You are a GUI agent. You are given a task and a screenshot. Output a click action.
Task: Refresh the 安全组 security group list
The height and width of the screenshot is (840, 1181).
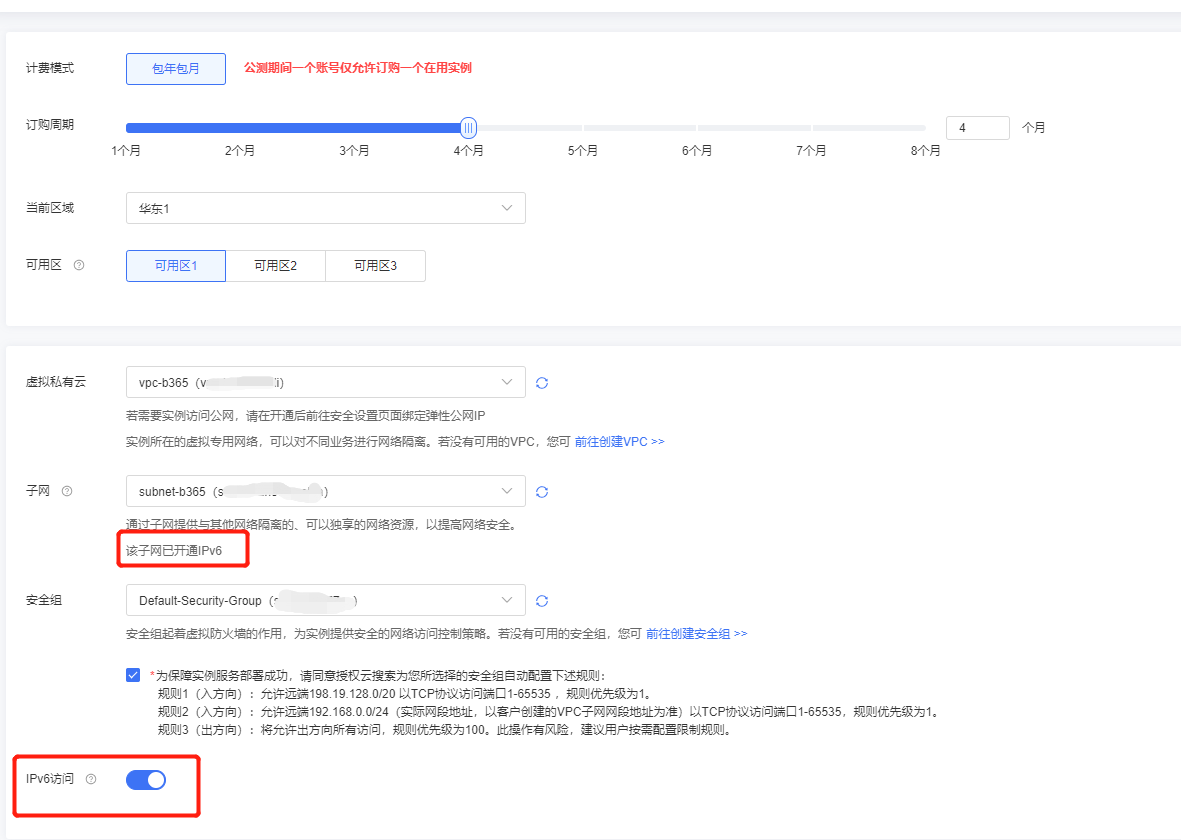coord(542,601)
